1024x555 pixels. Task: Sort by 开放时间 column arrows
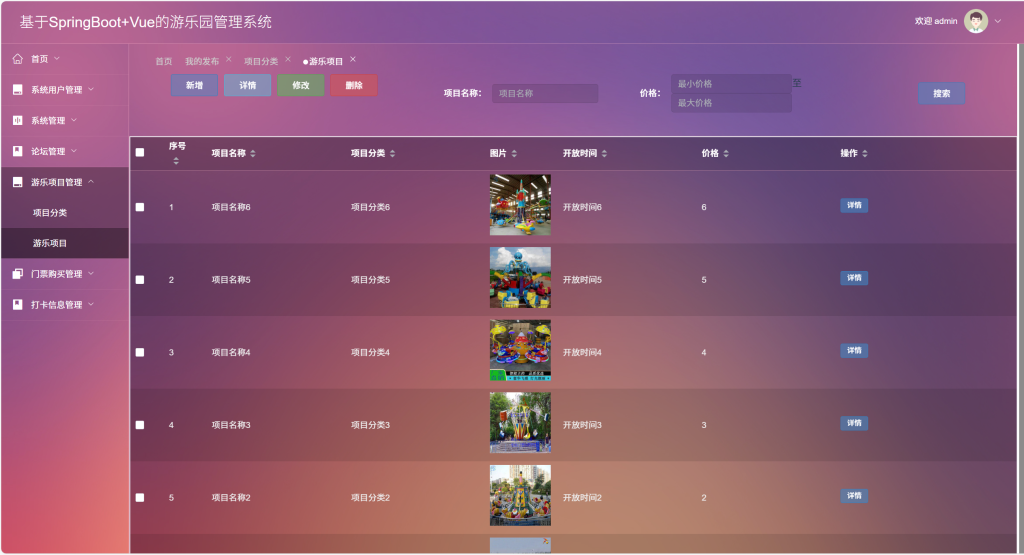(604, 153)
